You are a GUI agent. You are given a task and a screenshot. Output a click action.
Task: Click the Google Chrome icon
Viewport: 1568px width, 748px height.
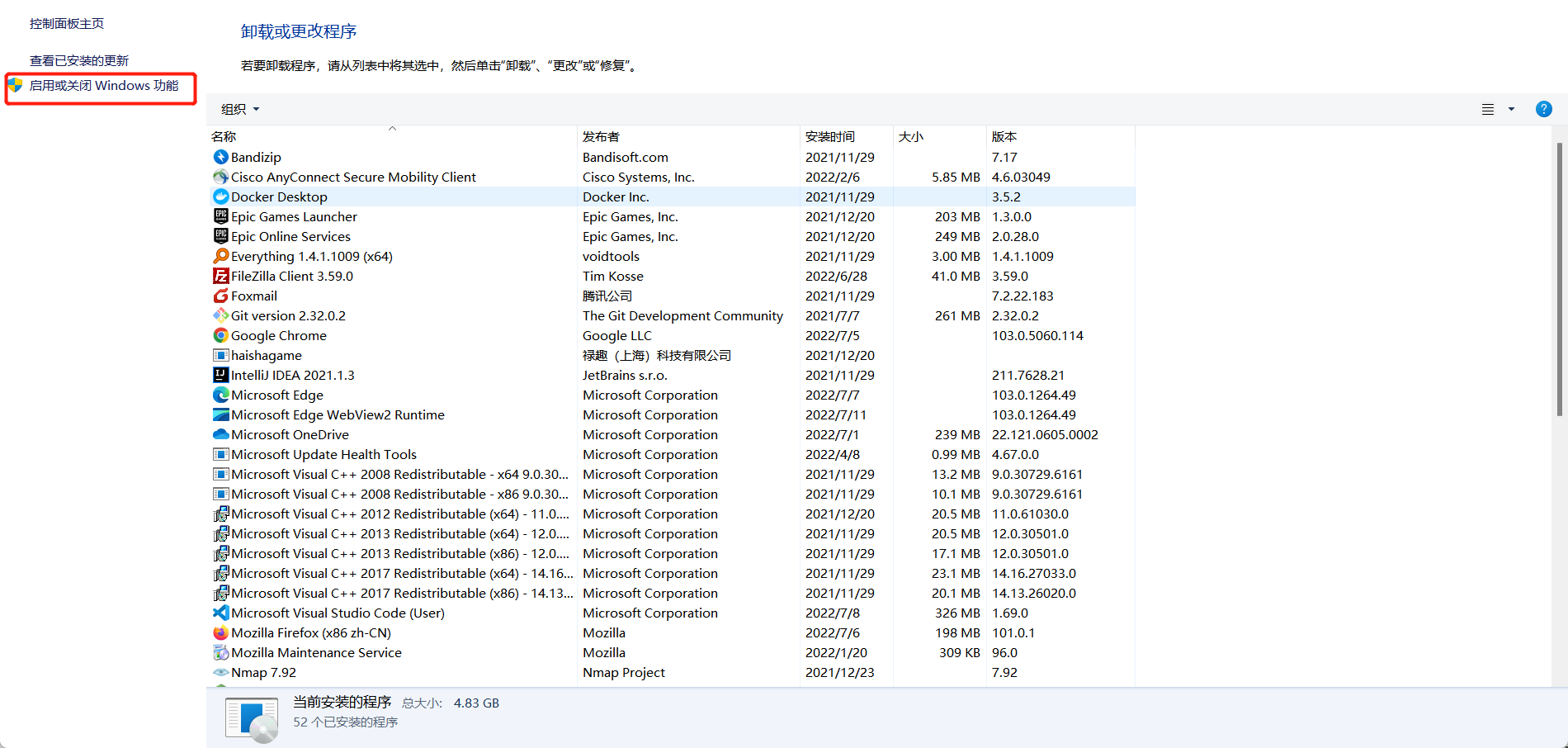(220, 335)
